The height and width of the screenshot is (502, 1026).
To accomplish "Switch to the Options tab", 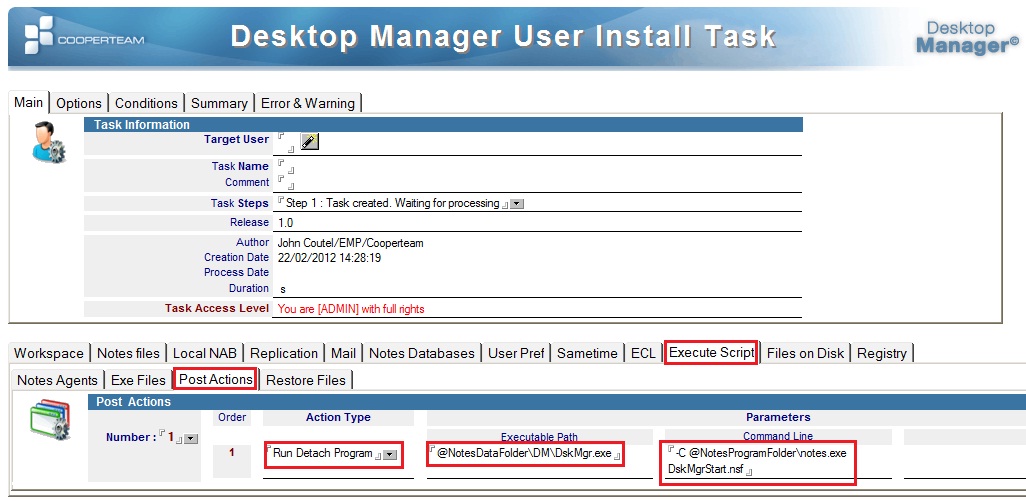I will coord(79,103).
